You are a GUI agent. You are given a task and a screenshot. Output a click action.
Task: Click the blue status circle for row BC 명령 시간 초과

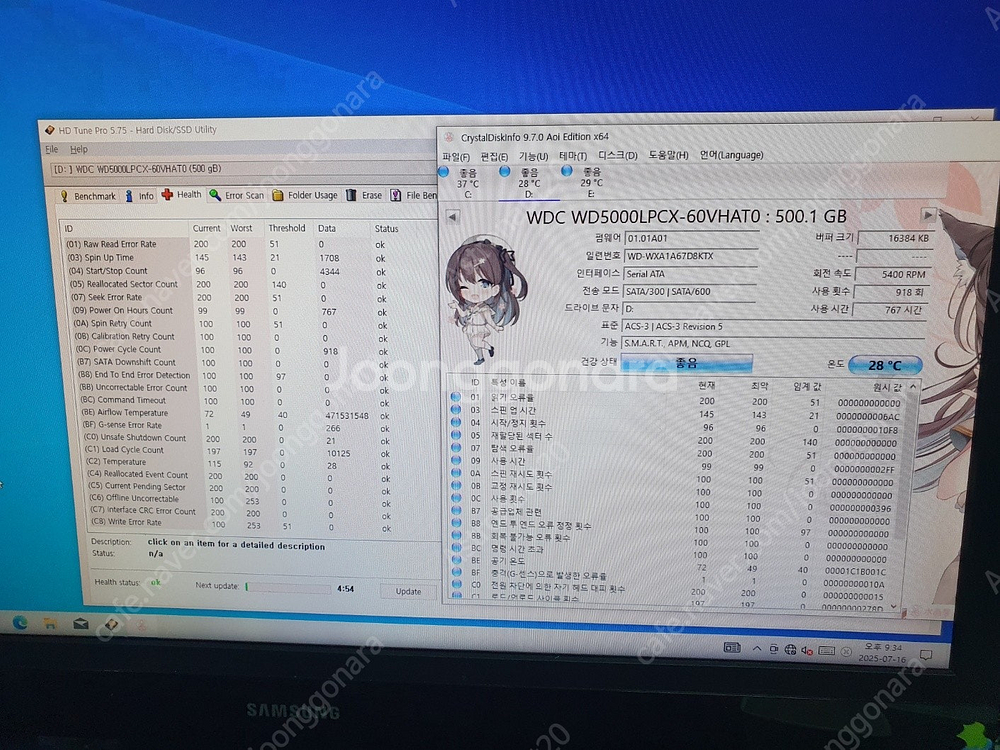tap(457, 547)
